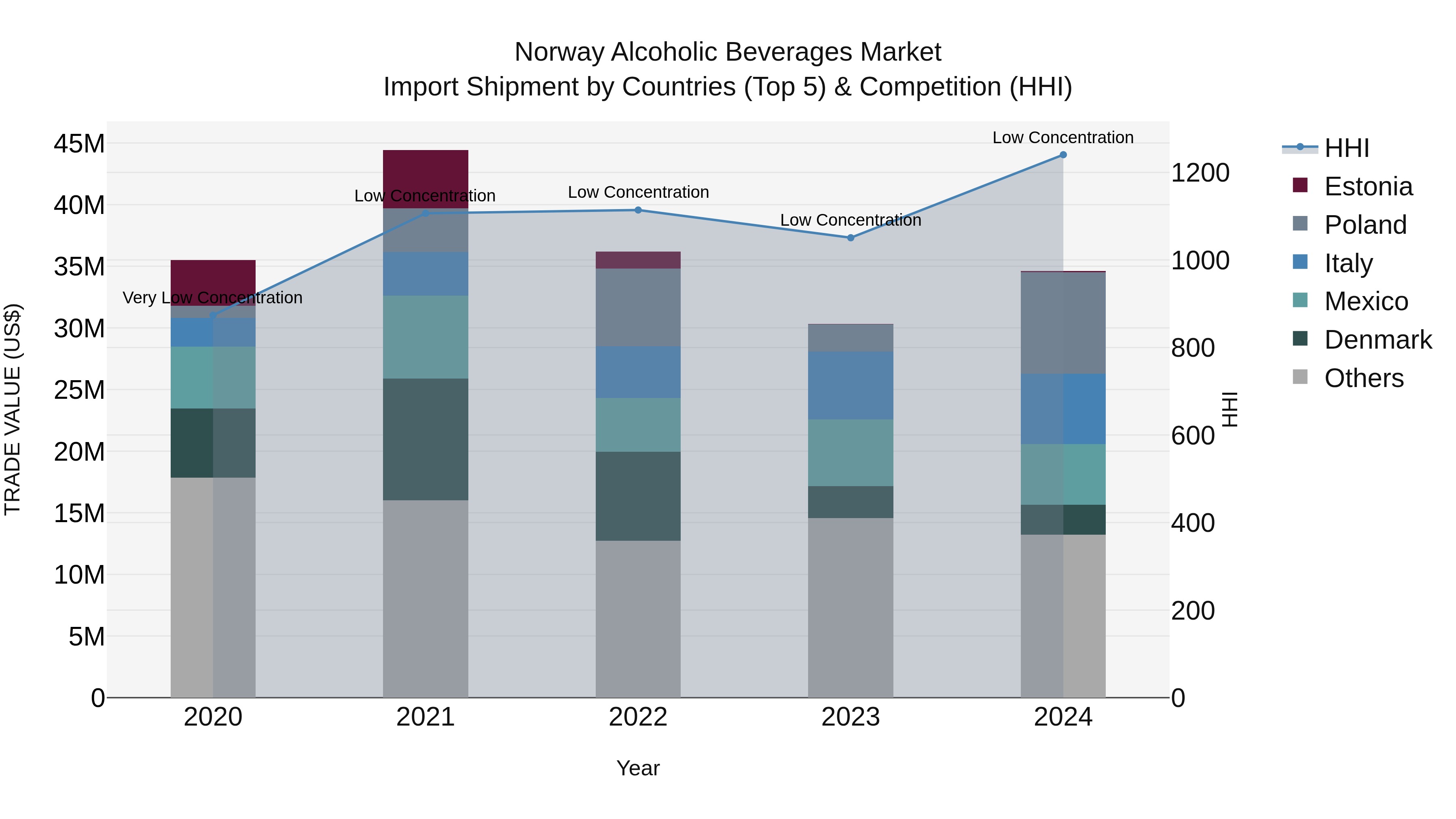The width and height of the screenshot is (1456, 819).
Task: Select the 2023 HHI data point marker
Action: (851, 237)
